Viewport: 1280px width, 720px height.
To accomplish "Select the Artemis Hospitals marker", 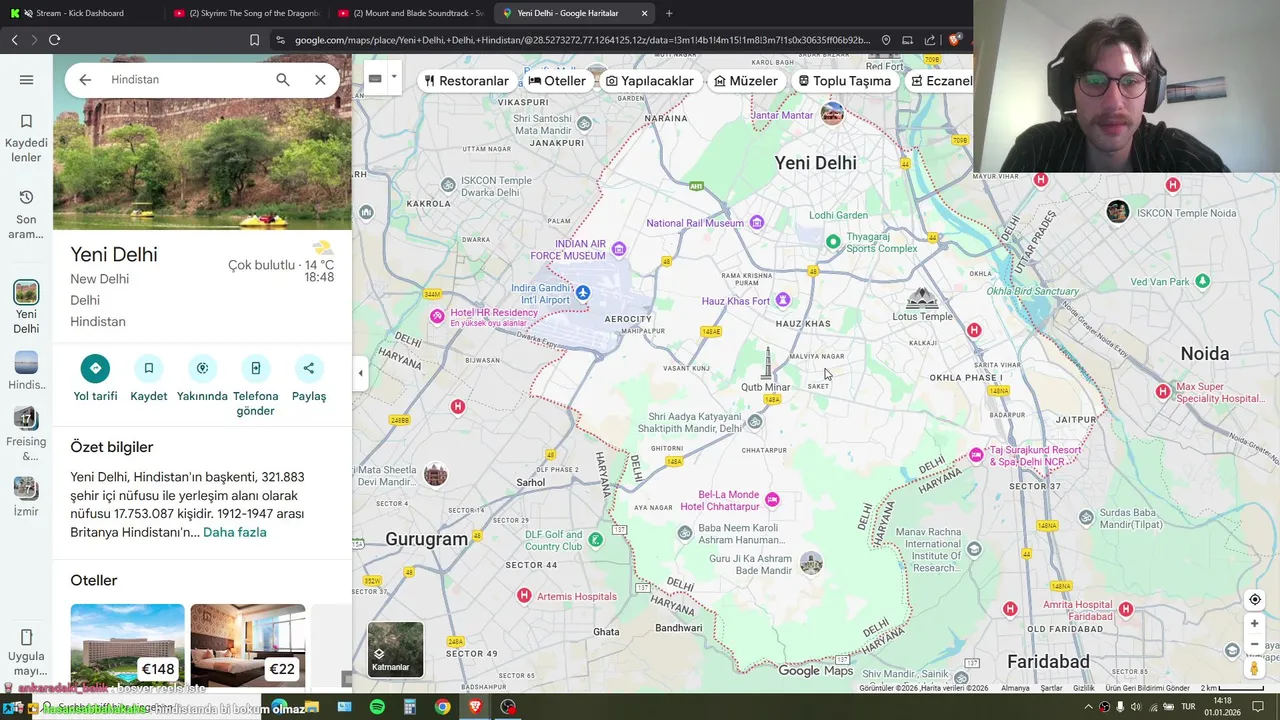I will (x=524, y=596).
